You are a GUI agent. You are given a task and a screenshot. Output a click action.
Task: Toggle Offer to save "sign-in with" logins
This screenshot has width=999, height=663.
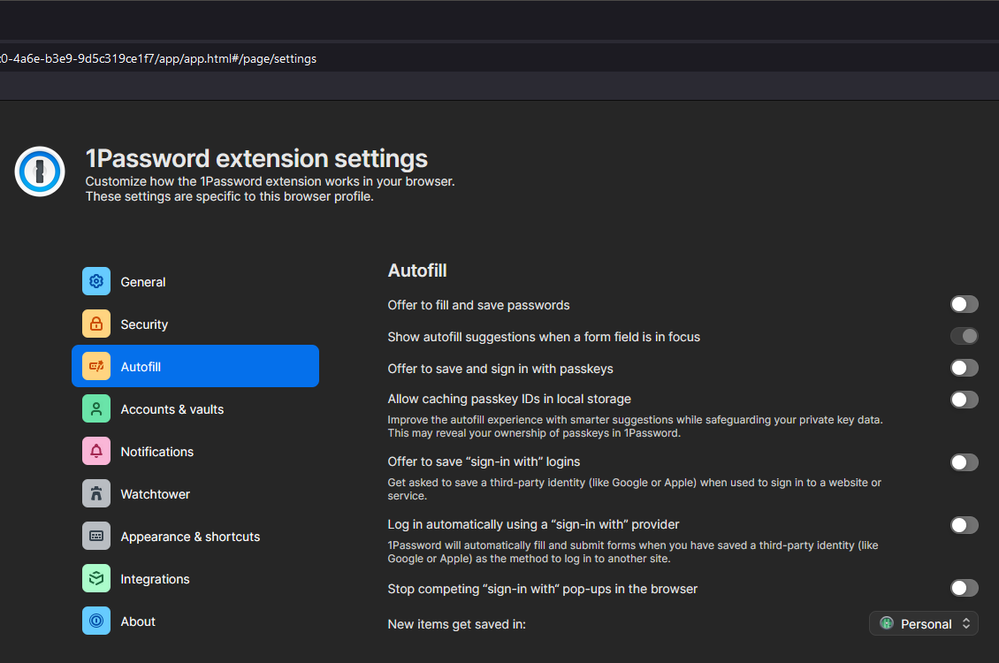[x=964, y=462]
